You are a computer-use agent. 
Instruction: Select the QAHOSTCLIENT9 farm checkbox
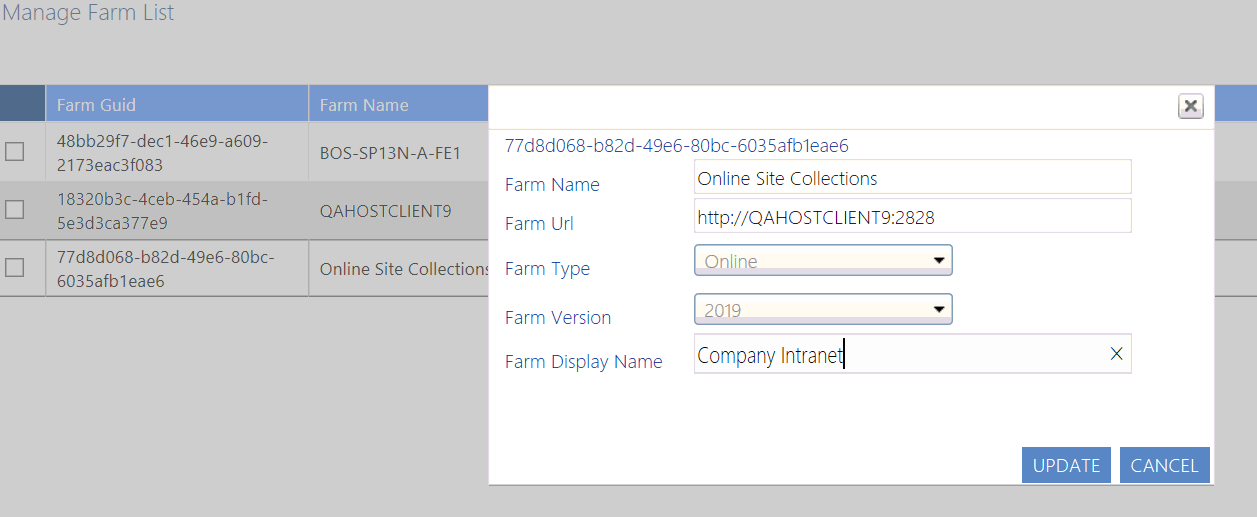click(15, 209)
